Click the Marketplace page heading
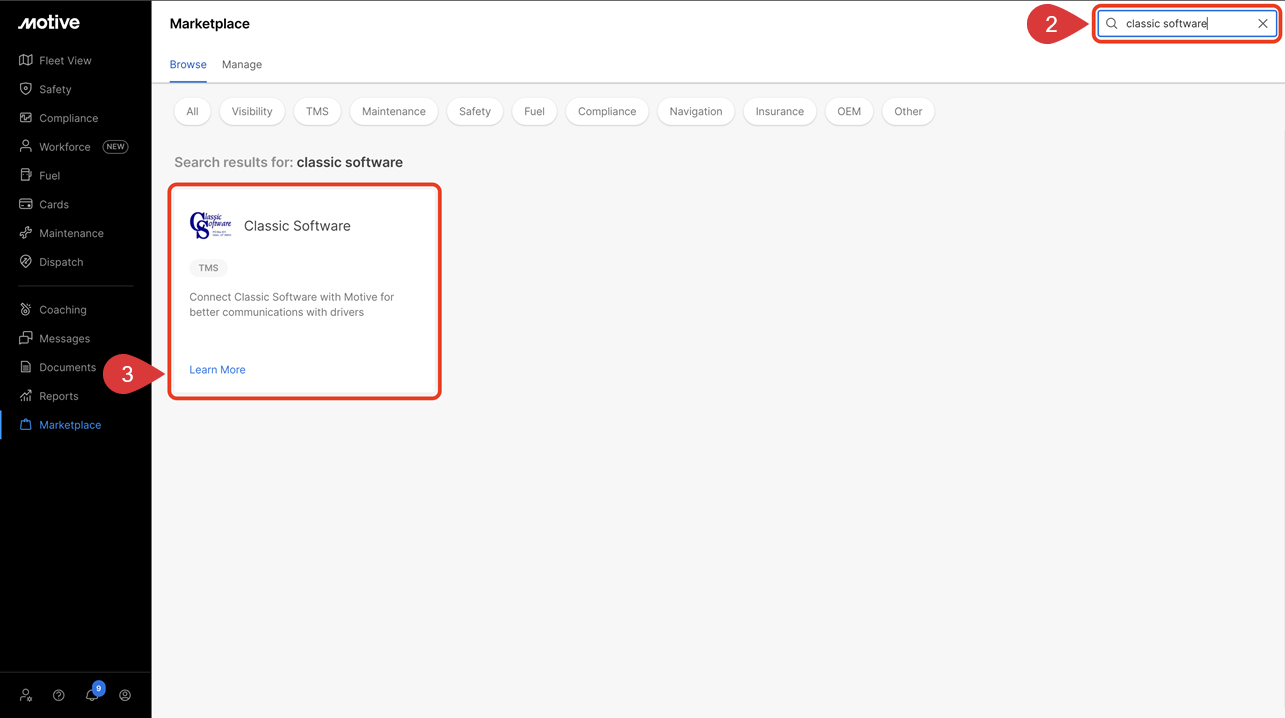This screenshot has height=718, width=1285. tap(210, 23)
